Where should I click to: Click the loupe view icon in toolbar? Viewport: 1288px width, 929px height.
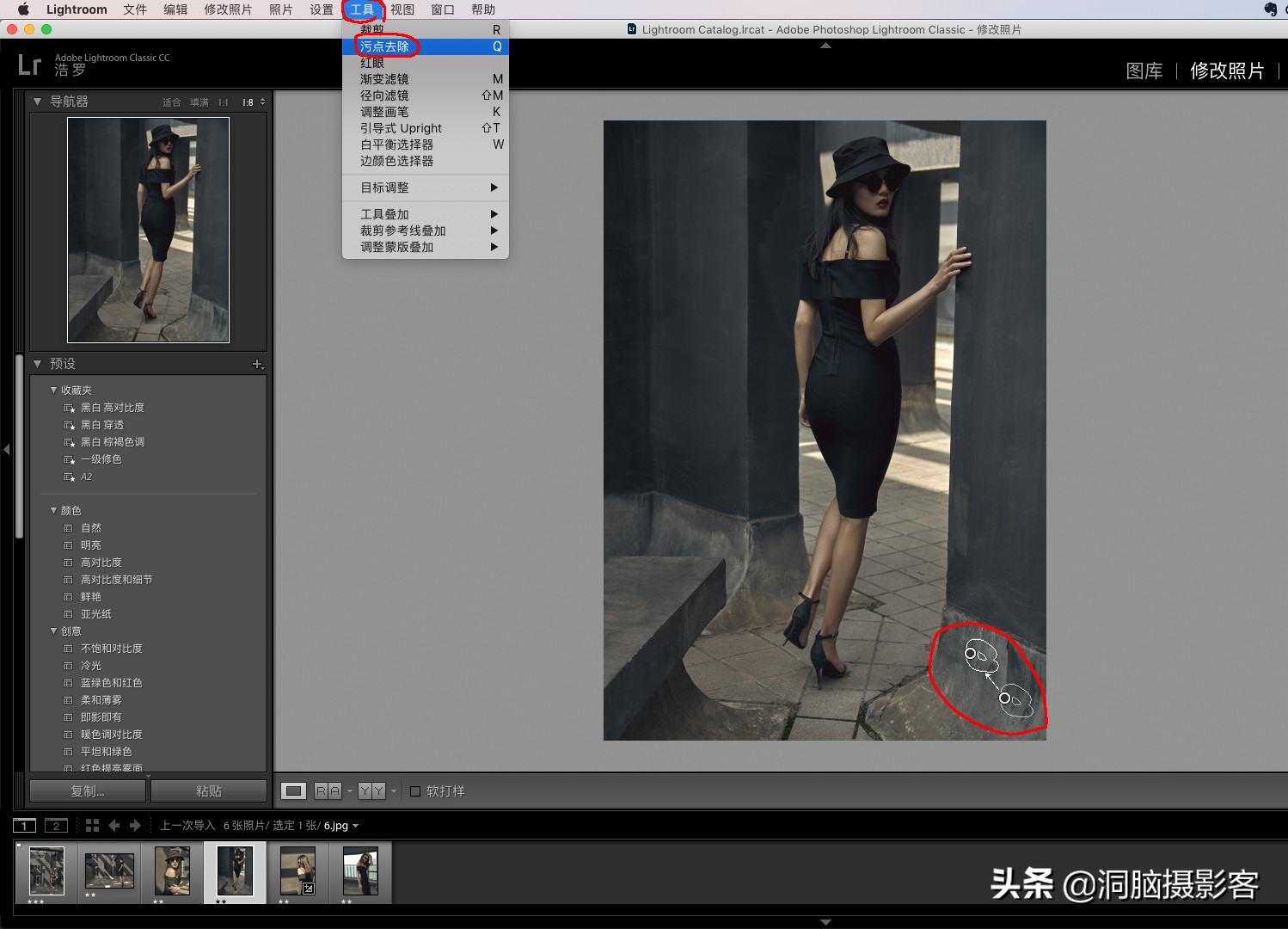click(x=294, y=791)
